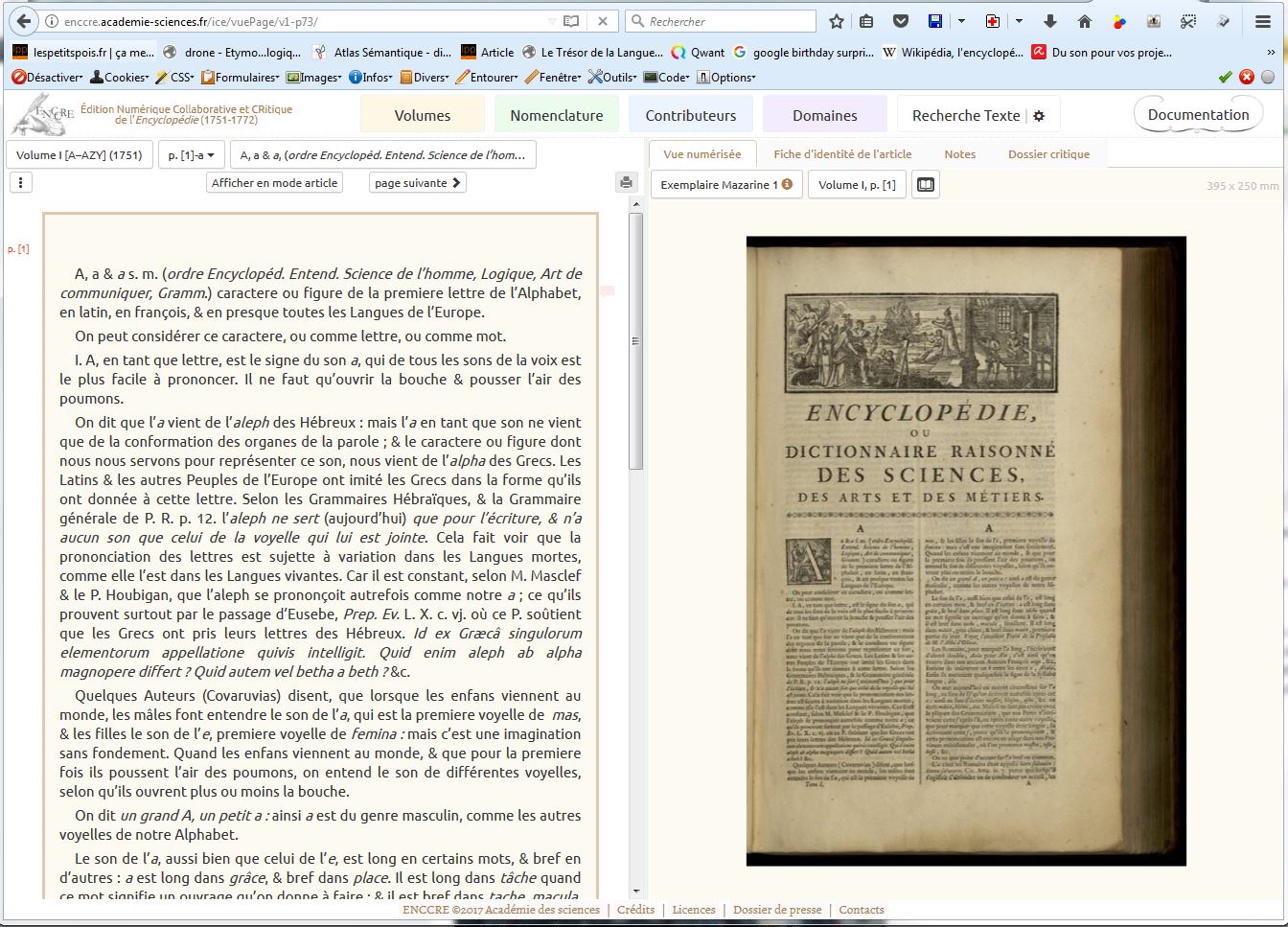Switch to the Notes tab
This screenshot has height=927, width=1288.
pos(959,154)
